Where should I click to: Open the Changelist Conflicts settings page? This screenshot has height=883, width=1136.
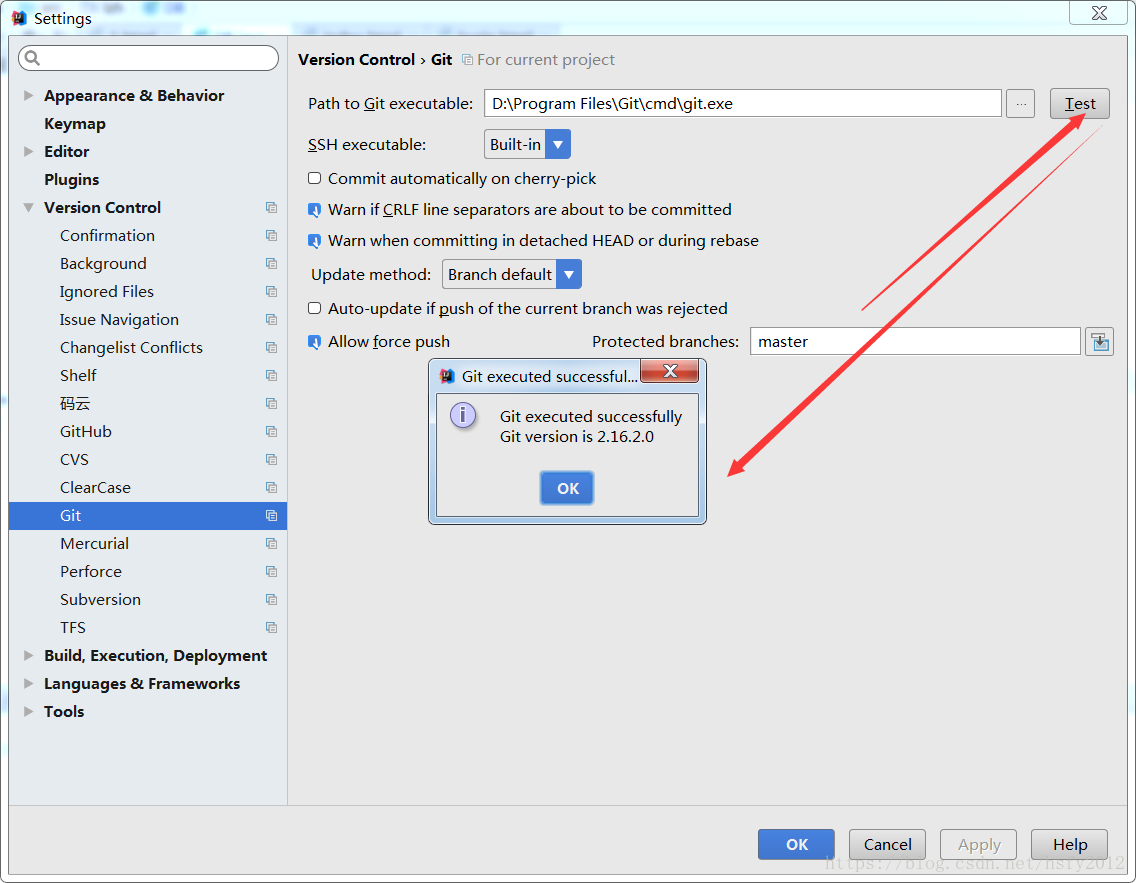pos(131,348)
